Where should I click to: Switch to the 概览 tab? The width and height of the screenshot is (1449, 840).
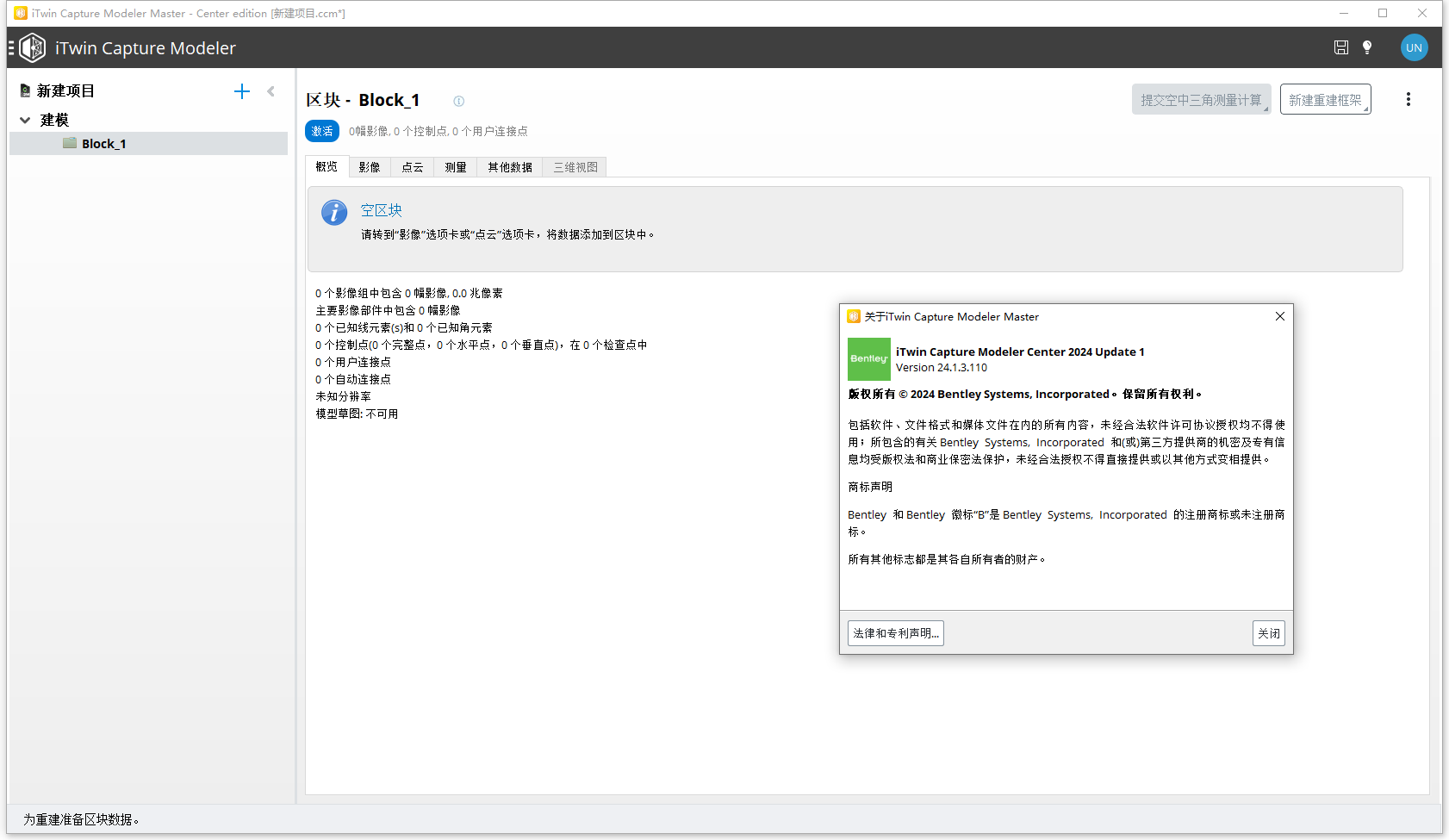(x=326, y=166)
